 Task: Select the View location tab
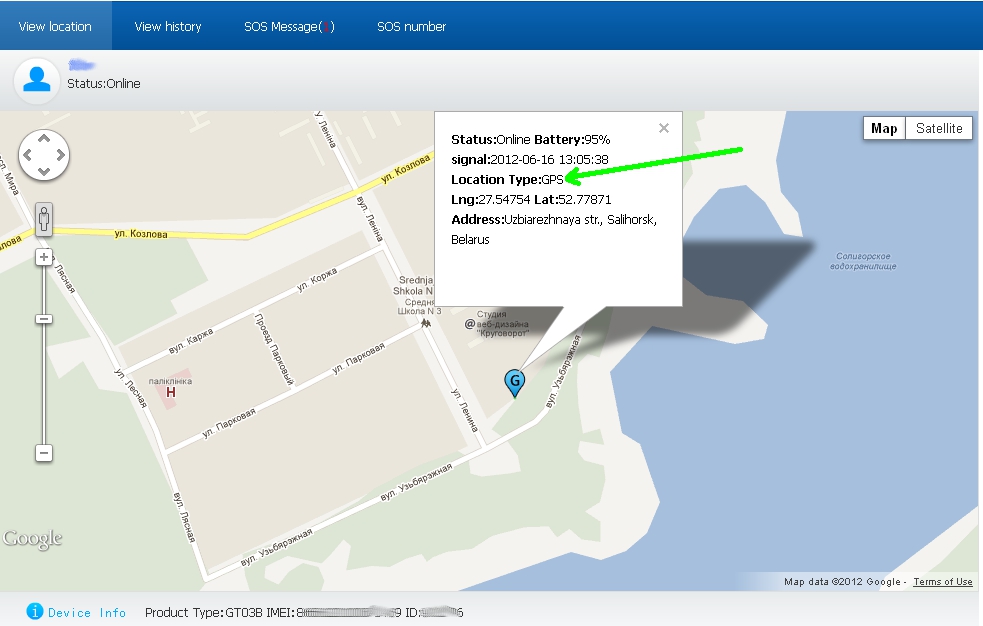pyautogui.click(x=55, y=26)
